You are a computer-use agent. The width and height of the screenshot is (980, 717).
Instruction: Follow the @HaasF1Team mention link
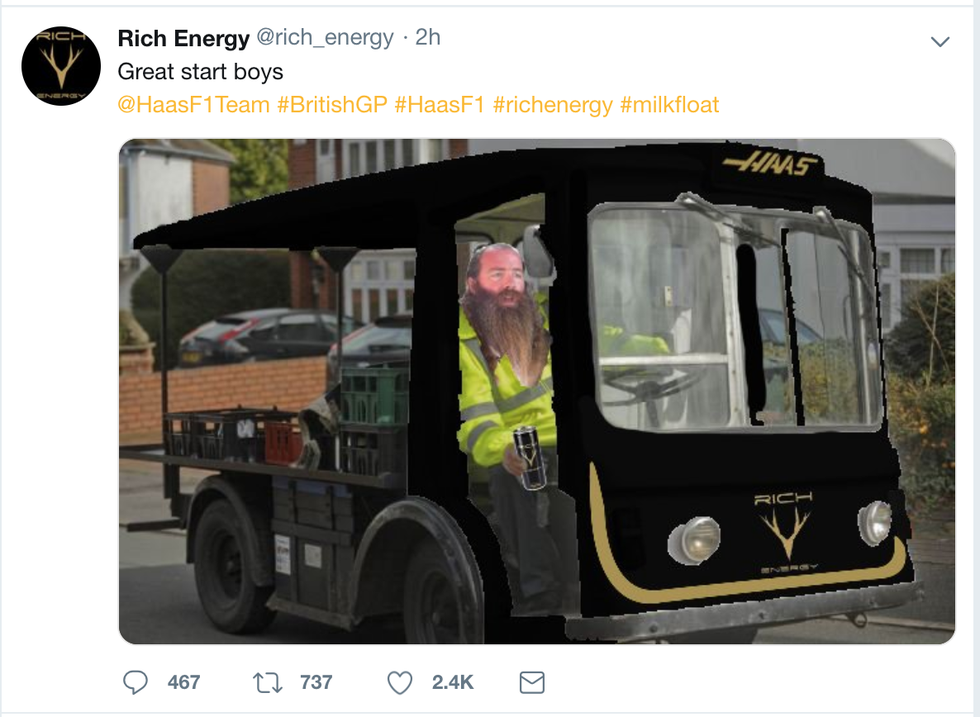pos(194,104)
